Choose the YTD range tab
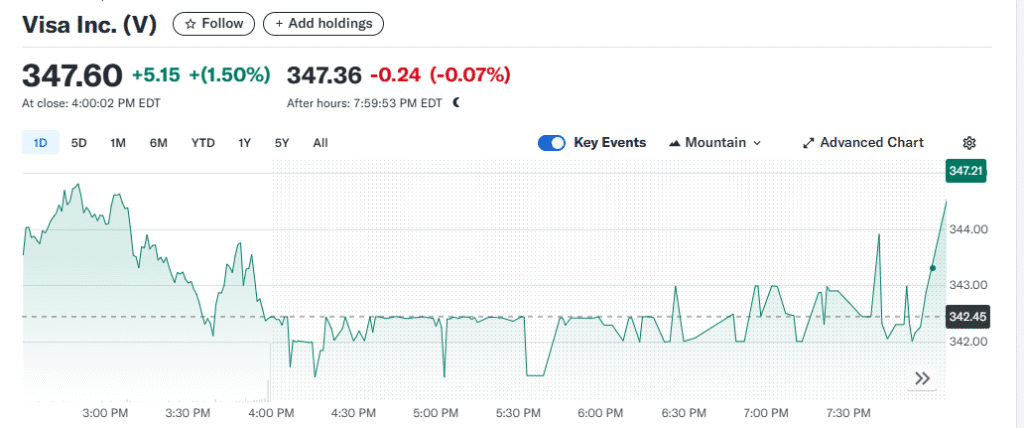The image size is (1024, 428). pyautogui.click(x=202, y=142)
